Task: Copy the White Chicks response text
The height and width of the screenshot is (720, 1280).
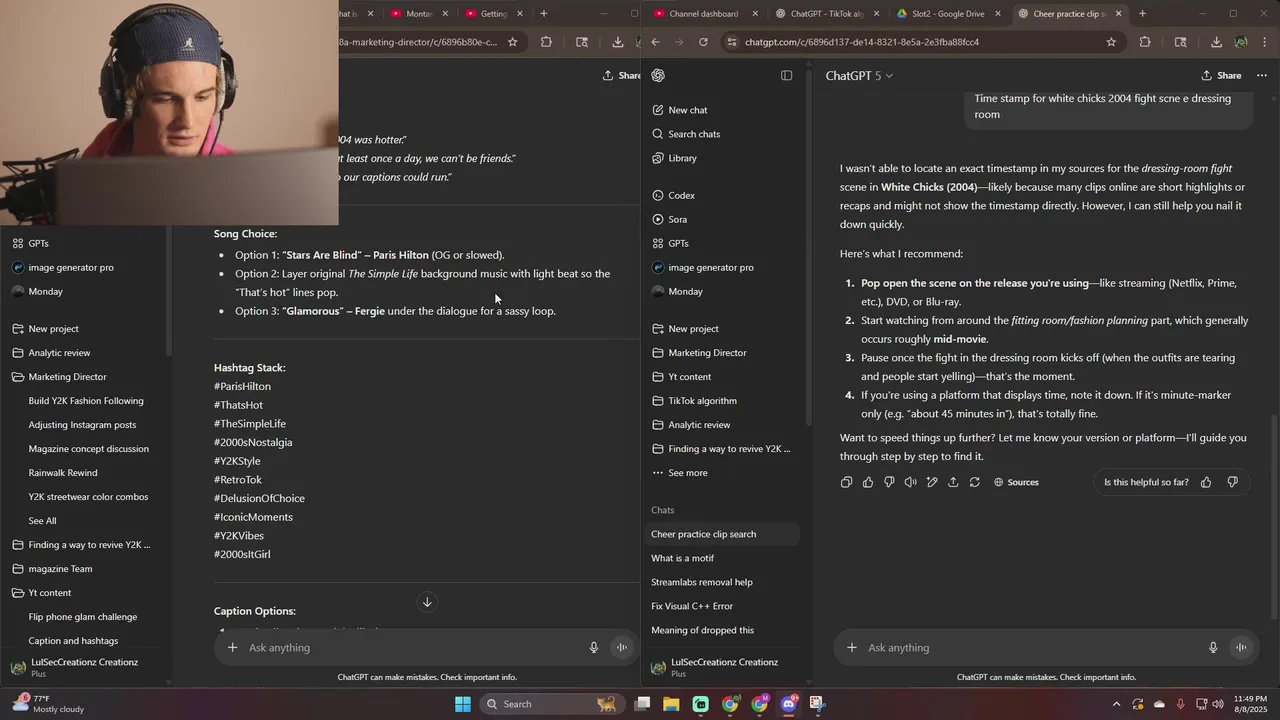Action: (x=847, y=482)
